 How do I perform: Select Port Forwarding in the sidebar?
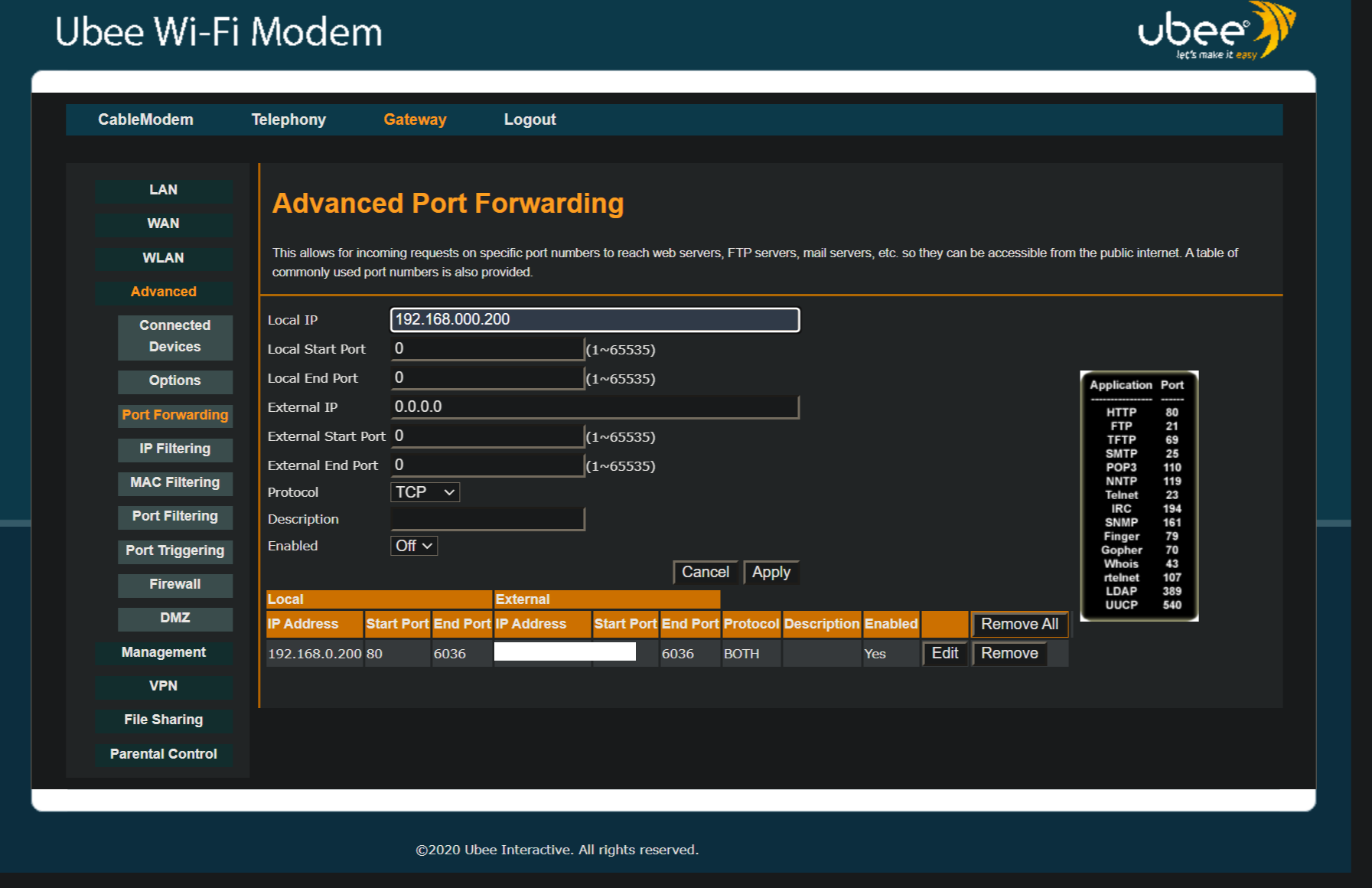175,415
